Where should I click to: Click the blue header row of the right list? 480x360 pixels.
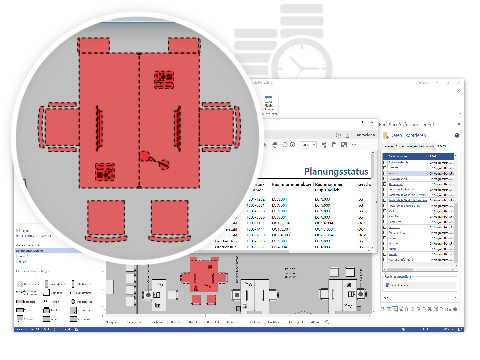(418, 156)
